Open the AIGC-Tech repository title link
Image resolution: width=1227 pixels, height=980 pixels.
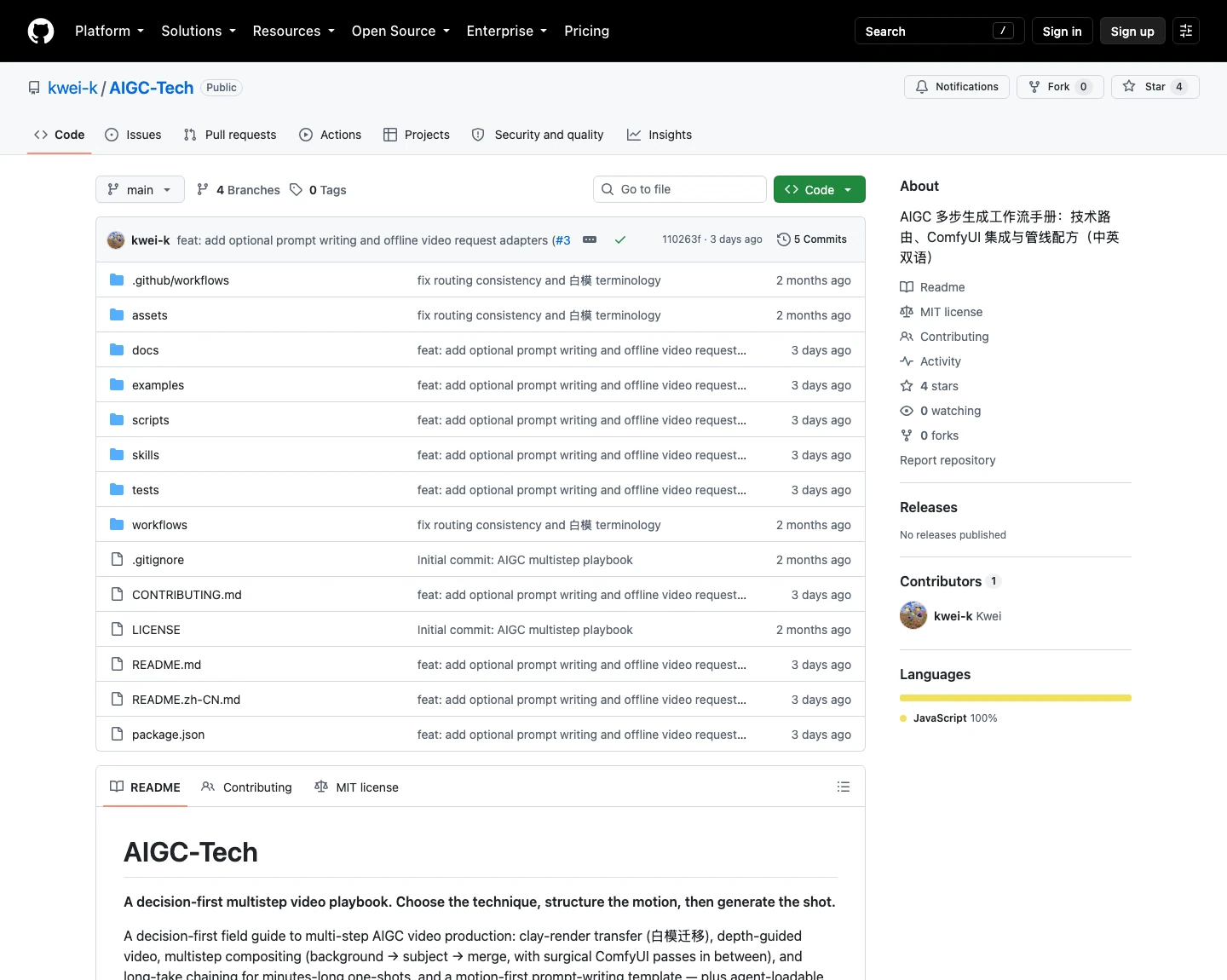tap(152, 88)
